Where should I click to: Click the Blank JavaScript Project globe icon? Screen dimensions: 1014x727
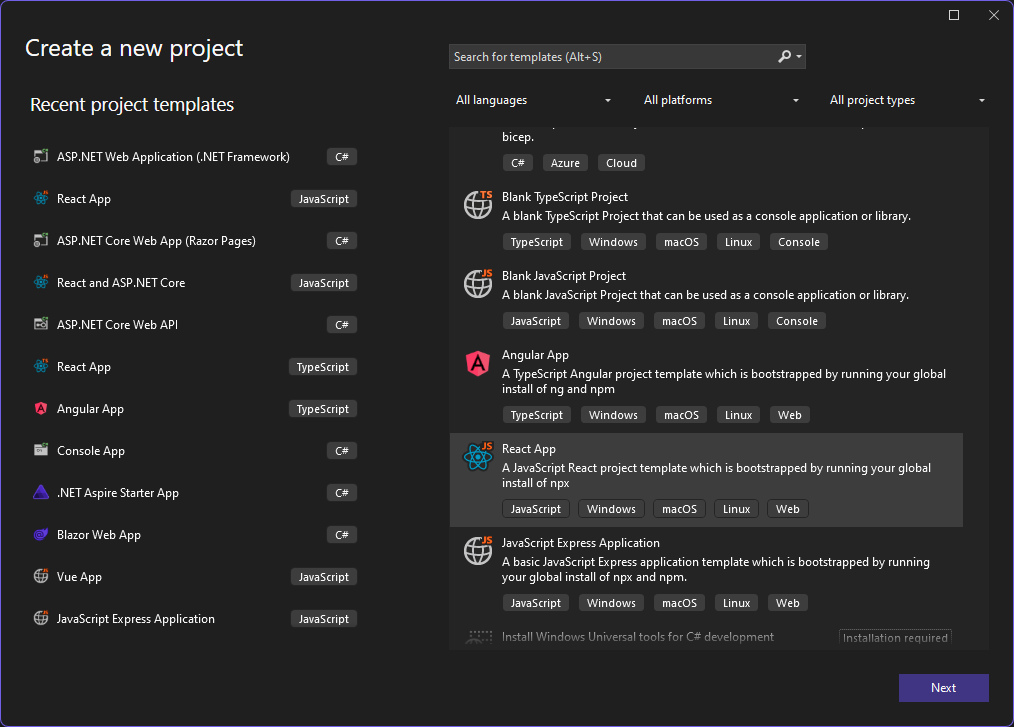(478, 283)
